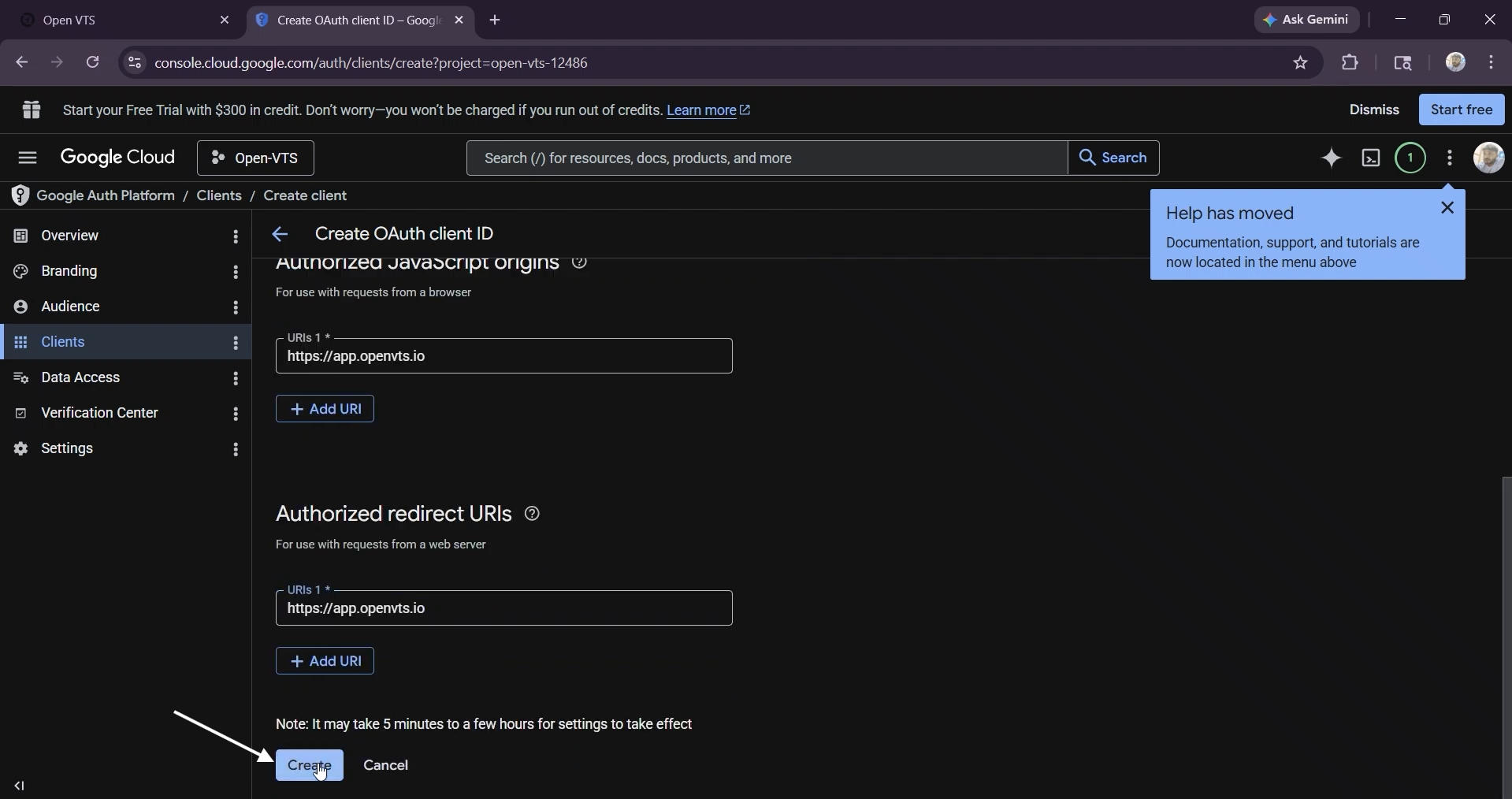Viewport: 1512px width, 799px height.
Task: Add URI under Authorized JavaScript origins
Action: [x=325, y=409]
